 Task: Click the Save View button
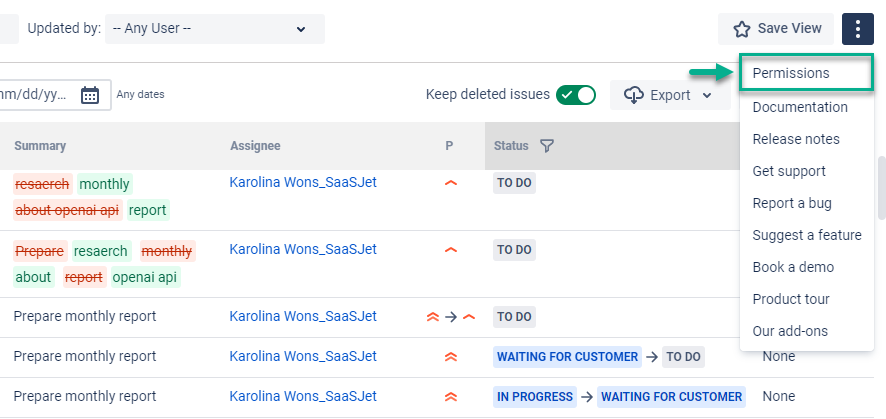click(776, 29)
